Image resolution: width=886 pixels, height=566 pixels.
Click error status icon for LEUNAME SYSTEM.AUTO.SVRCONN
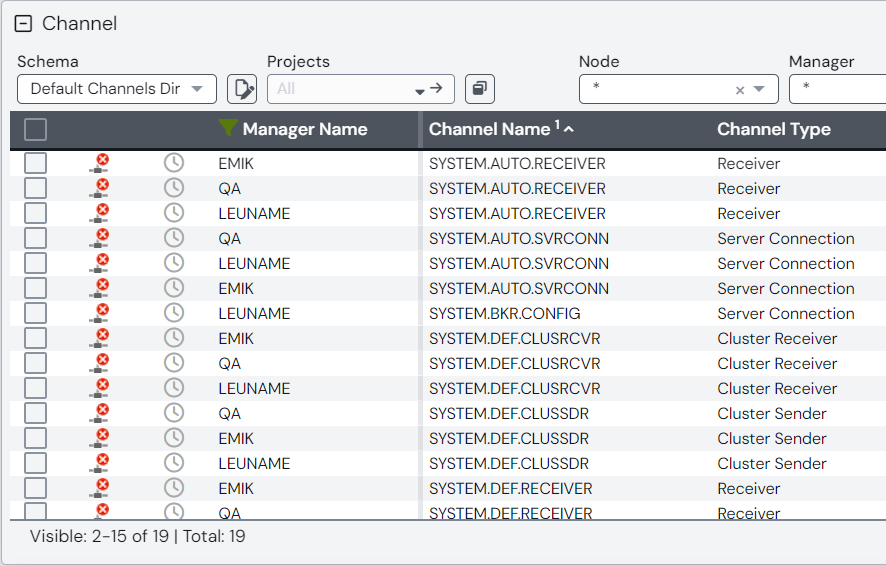coord(99,263)
